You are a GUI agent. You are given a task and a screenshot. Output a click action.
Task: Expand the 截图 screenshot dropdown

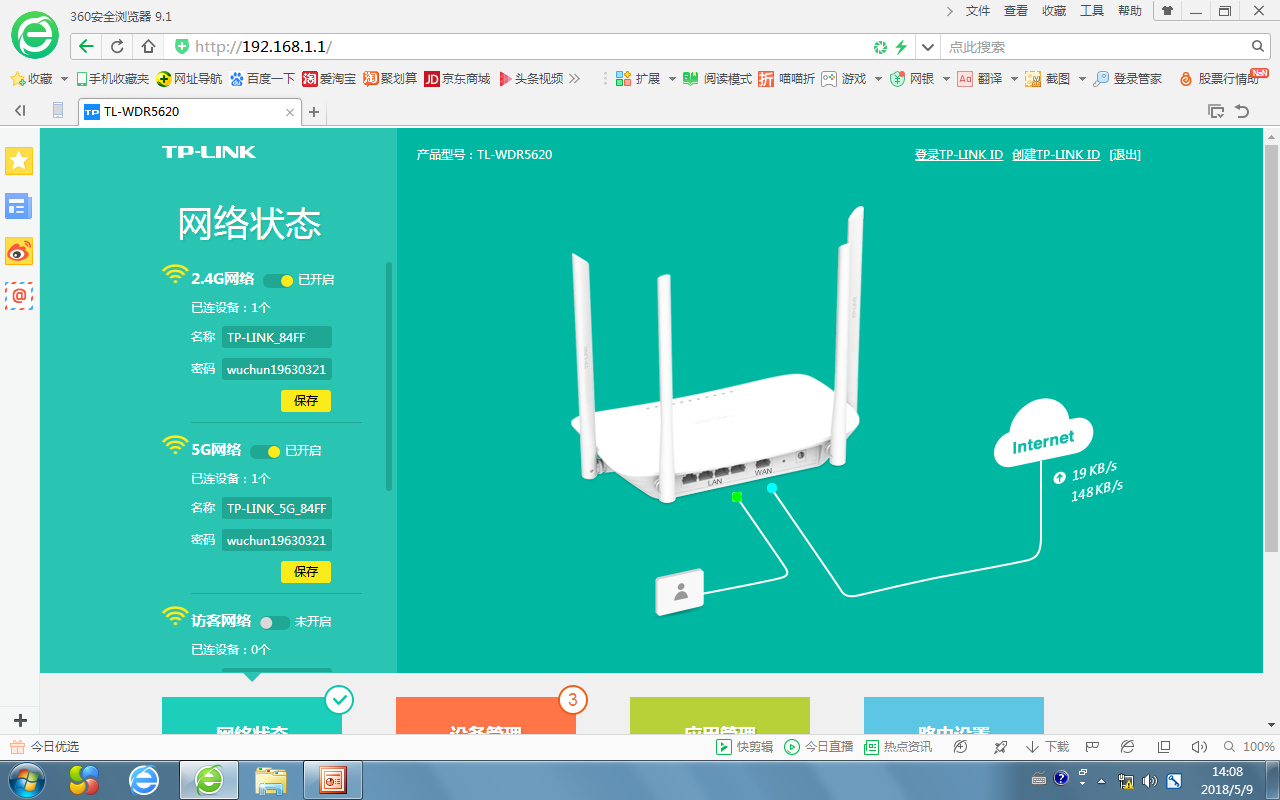[1082, 78]
